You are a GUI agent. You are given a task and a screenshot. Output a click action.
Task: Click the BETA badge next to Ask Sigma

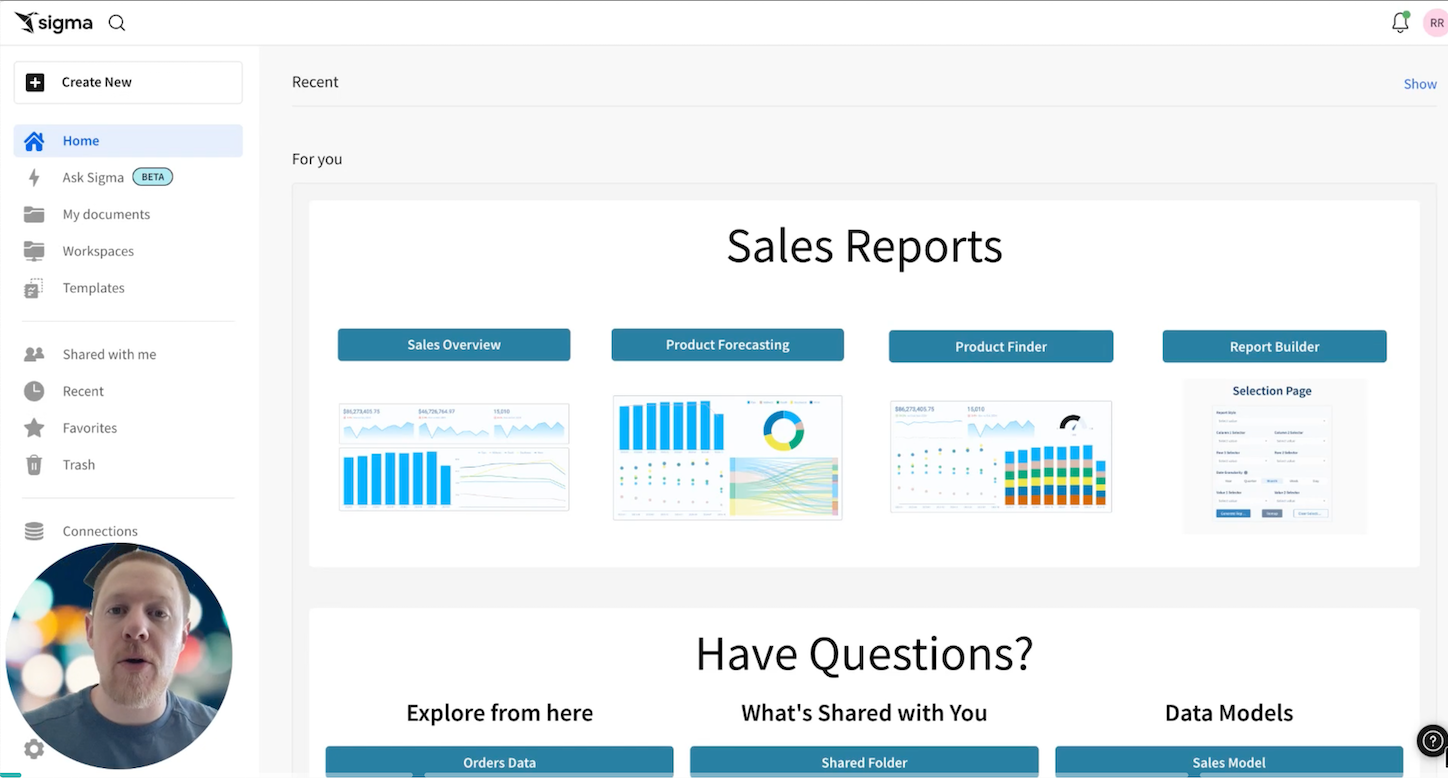153,177
